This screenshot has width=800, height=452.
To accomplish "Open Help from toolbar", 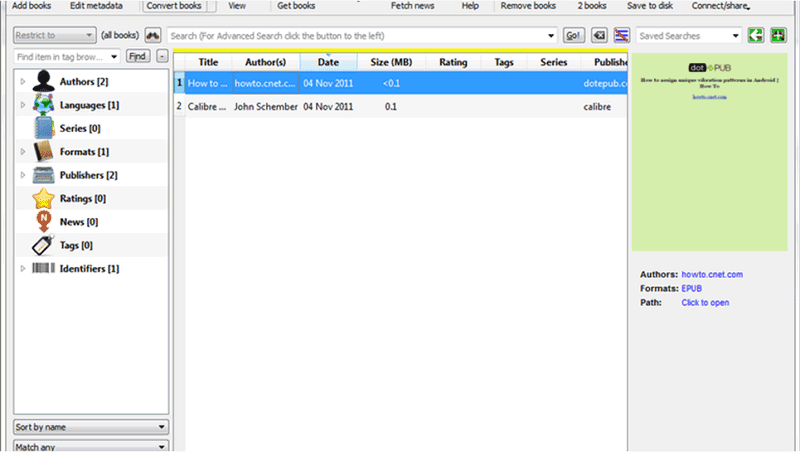I will [x=470, y=6].
